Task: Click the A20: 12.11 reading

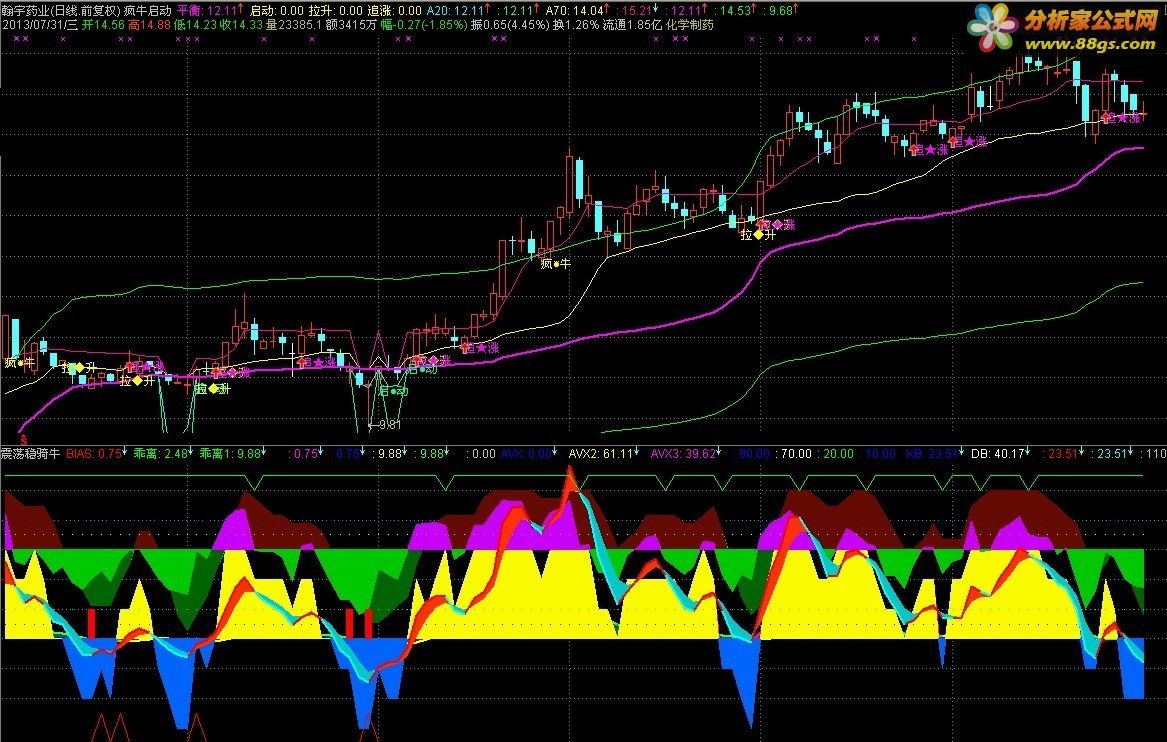Action: (457, 10)
